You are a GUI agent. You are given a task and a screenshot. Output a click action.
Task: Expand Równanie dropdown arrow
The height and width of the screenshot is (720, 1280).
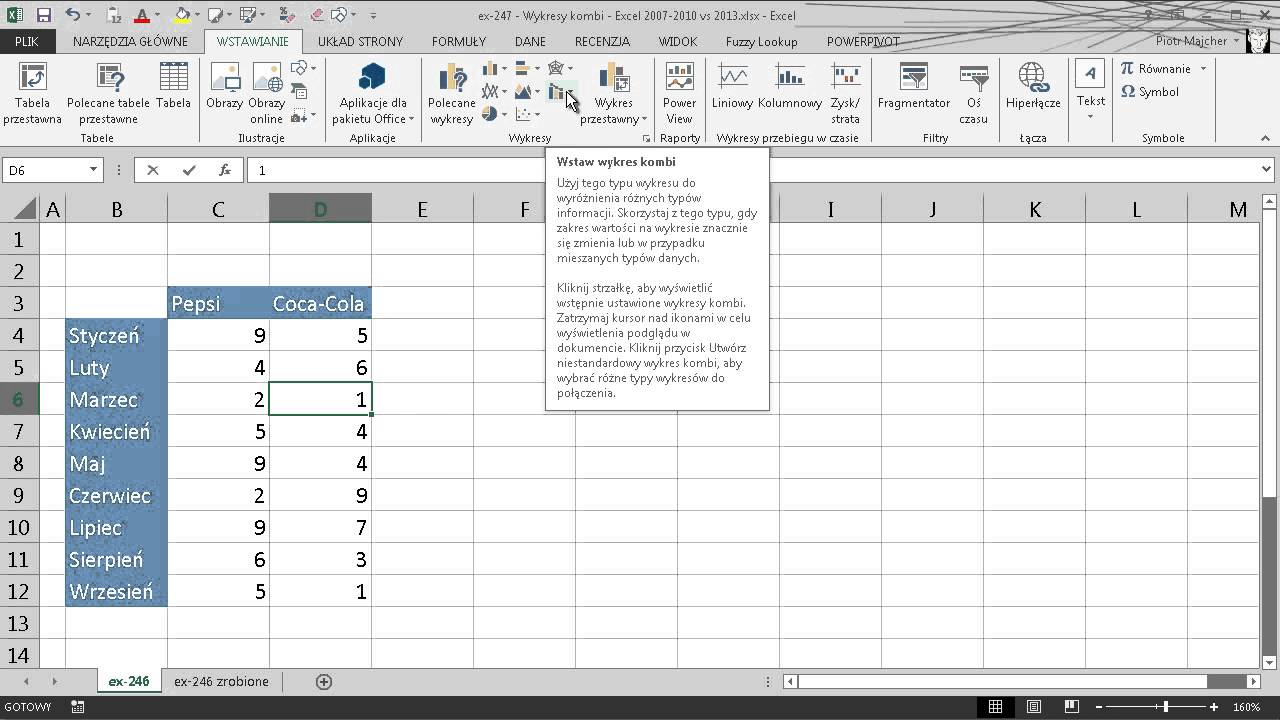(x=1203, y=68)
